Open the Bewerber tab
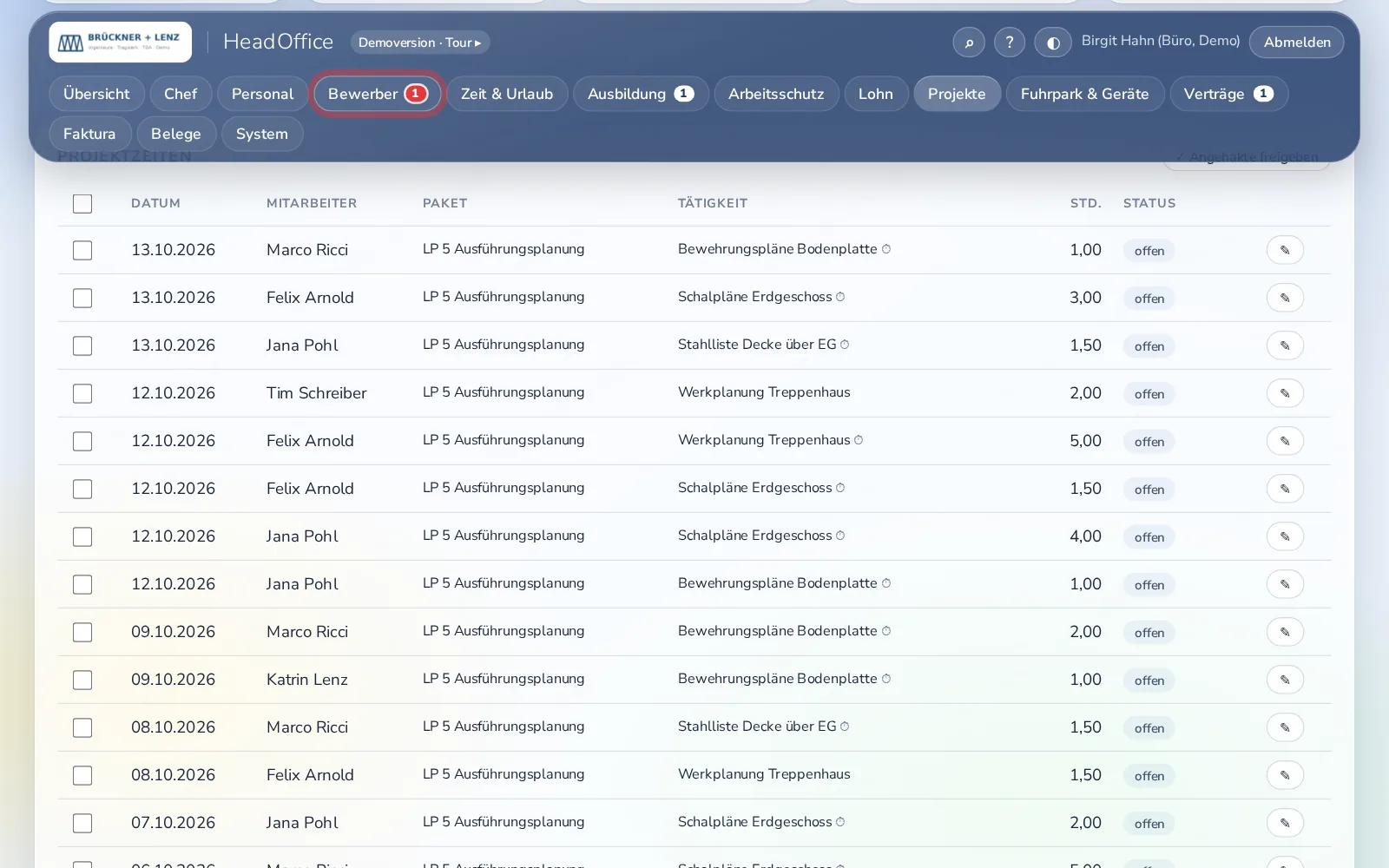 point(378,94)
